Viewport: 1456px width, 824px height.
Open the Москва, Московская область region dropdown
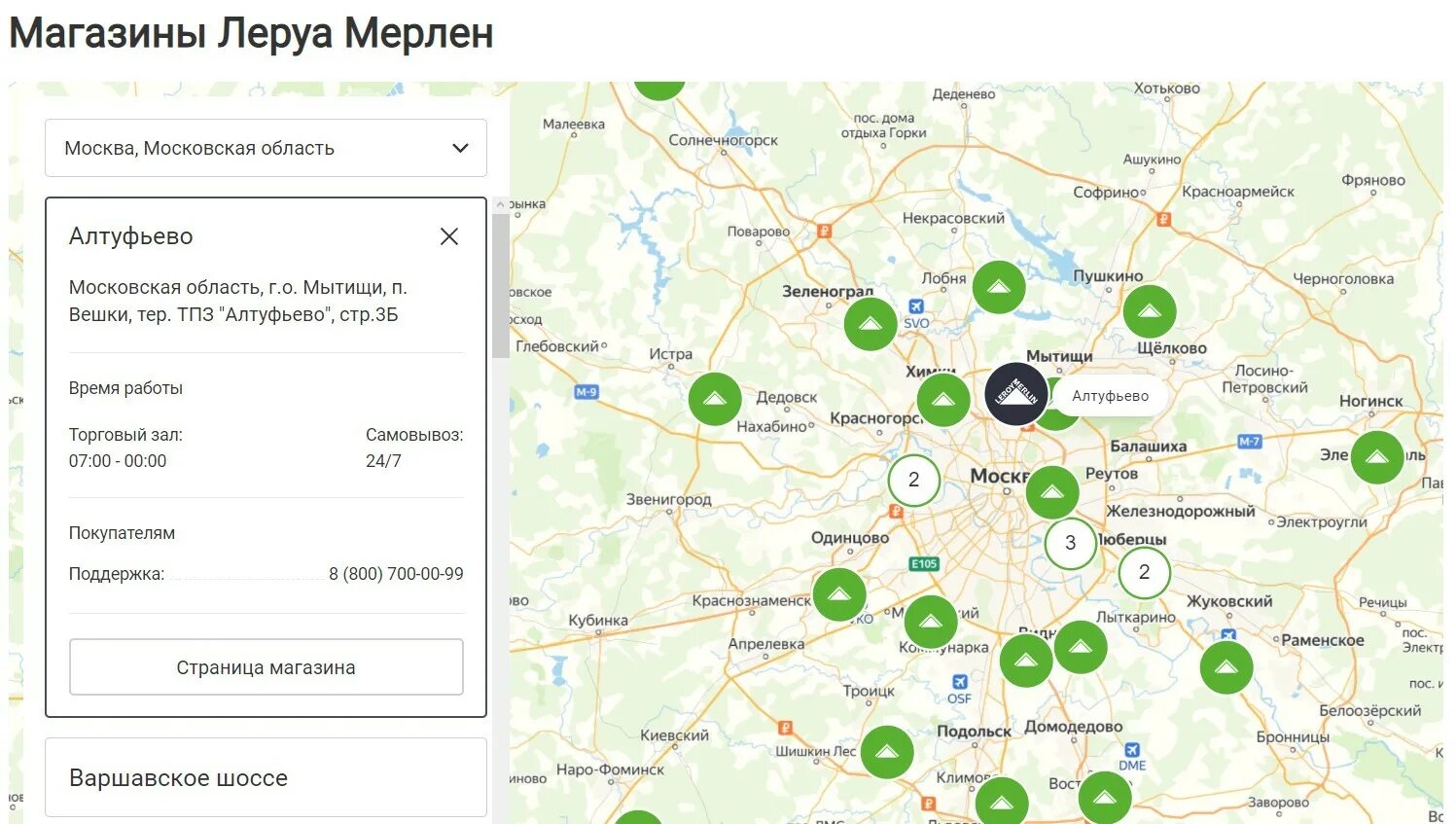click(x=266, y=148)
